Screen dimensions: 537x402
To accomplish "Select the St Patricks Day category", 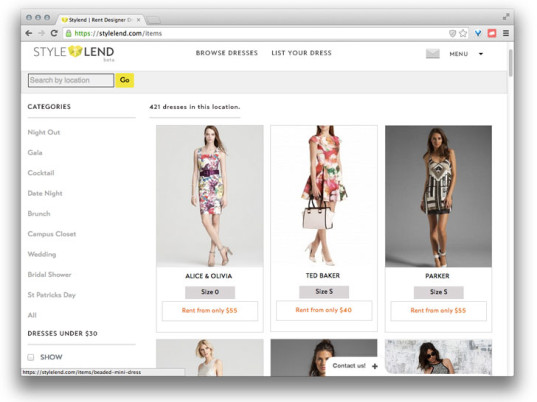I will [x=51, y=295].
